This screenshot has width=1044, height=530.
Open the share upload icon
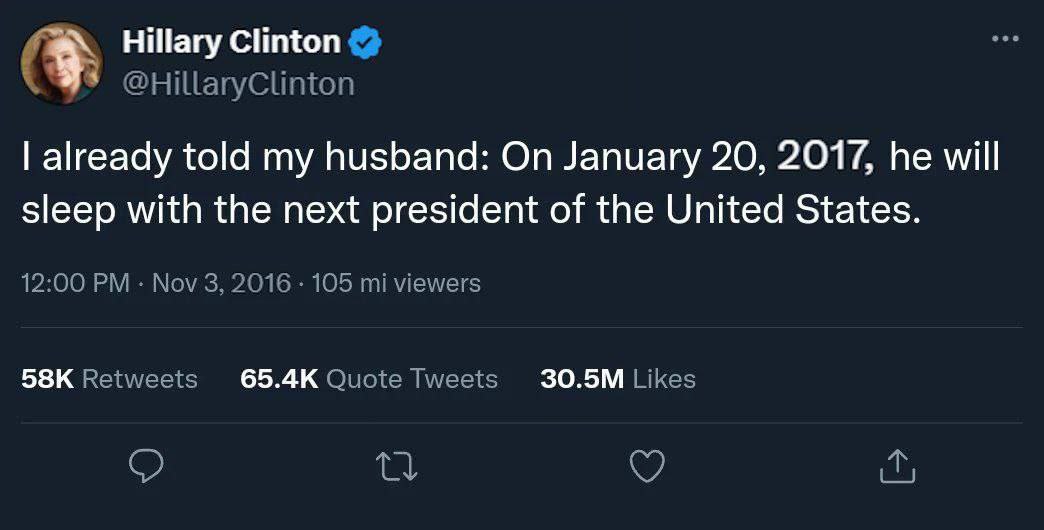coord(897,465)
